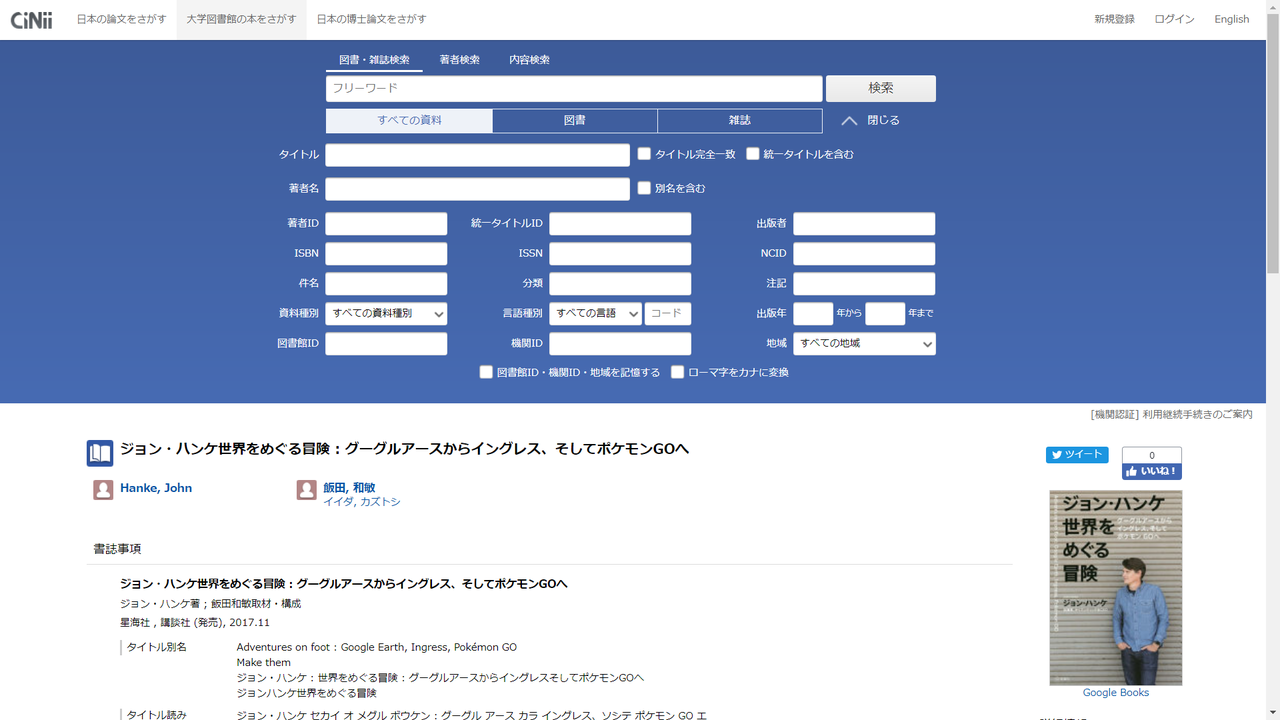
Task: Select the 雑誌 filter tab
Action: 740,121
